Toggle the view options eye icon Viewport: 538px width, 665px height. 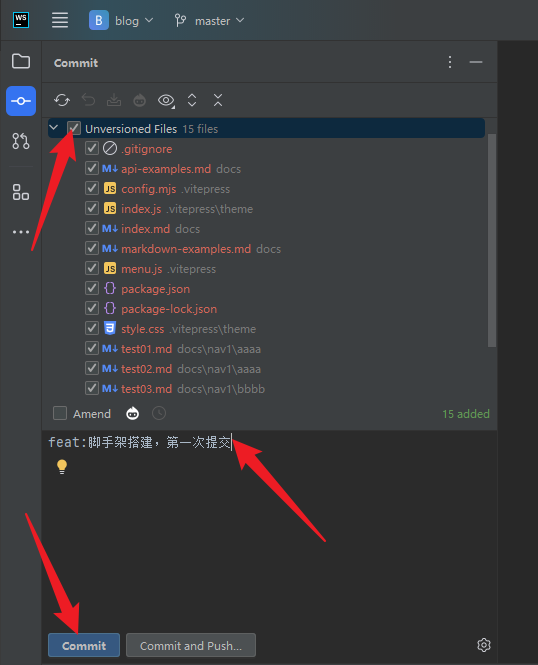pos(166,101)
